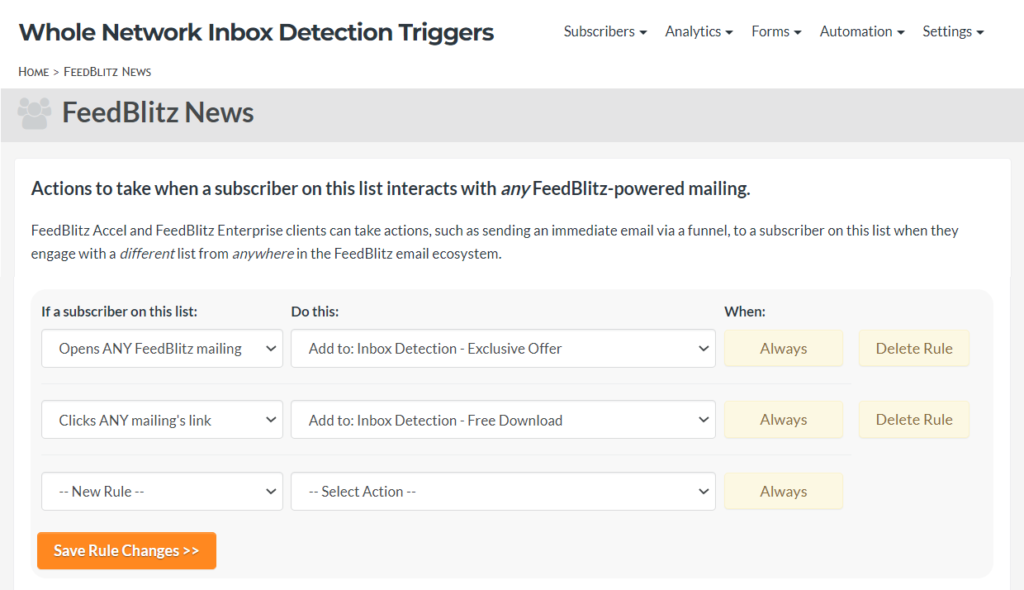This screenshot has width=1024, height=590.
Task: Delete the Free Download rule
Action: 914,419
